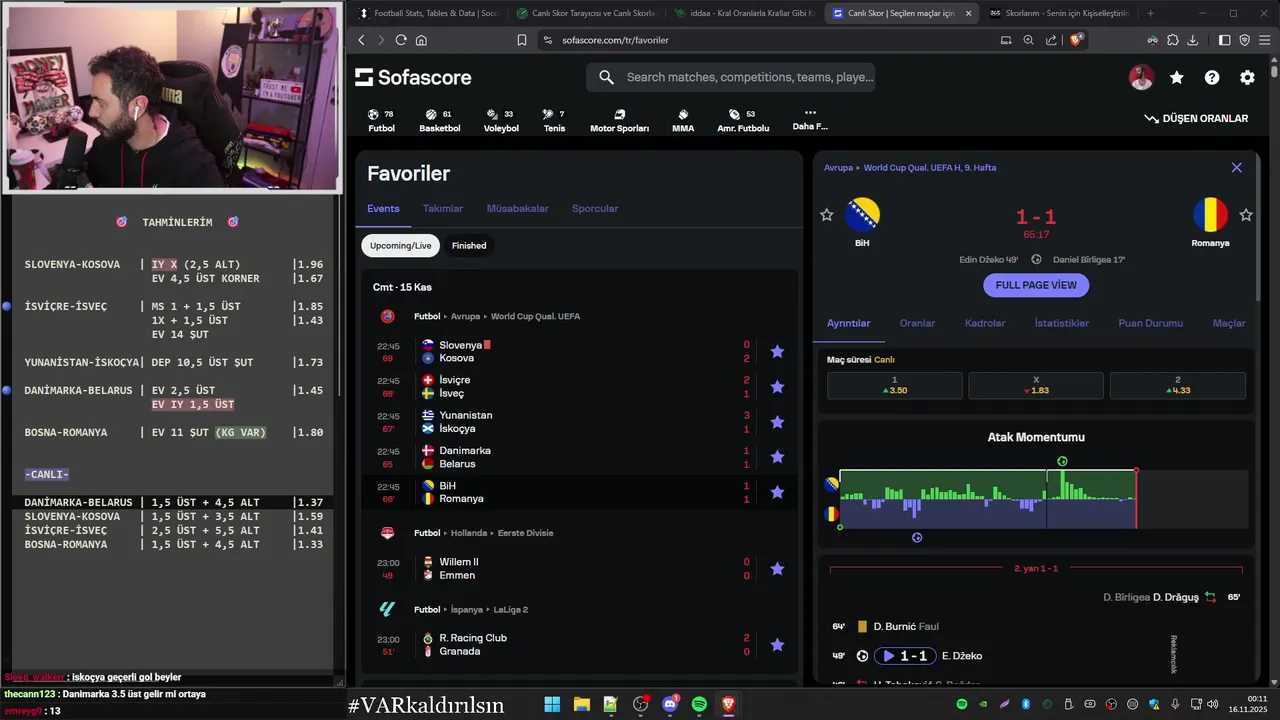This screenshot has width=1280, height=720.
Task: Switch to the Kadrolar tab
Action: coord(985,323)
